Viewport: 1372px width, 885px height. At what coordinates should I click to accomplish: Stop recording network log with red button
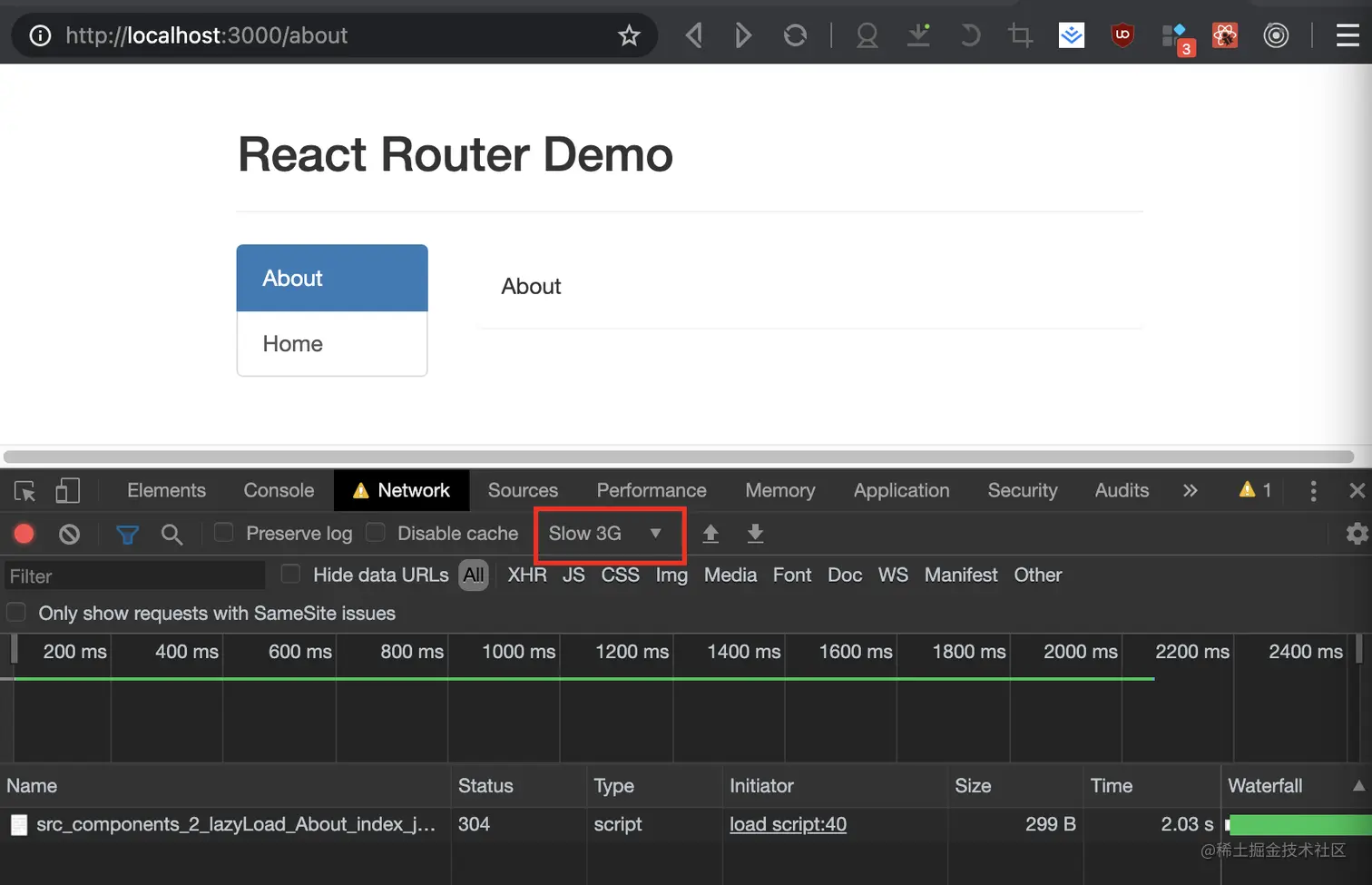(x=24, y=534)
